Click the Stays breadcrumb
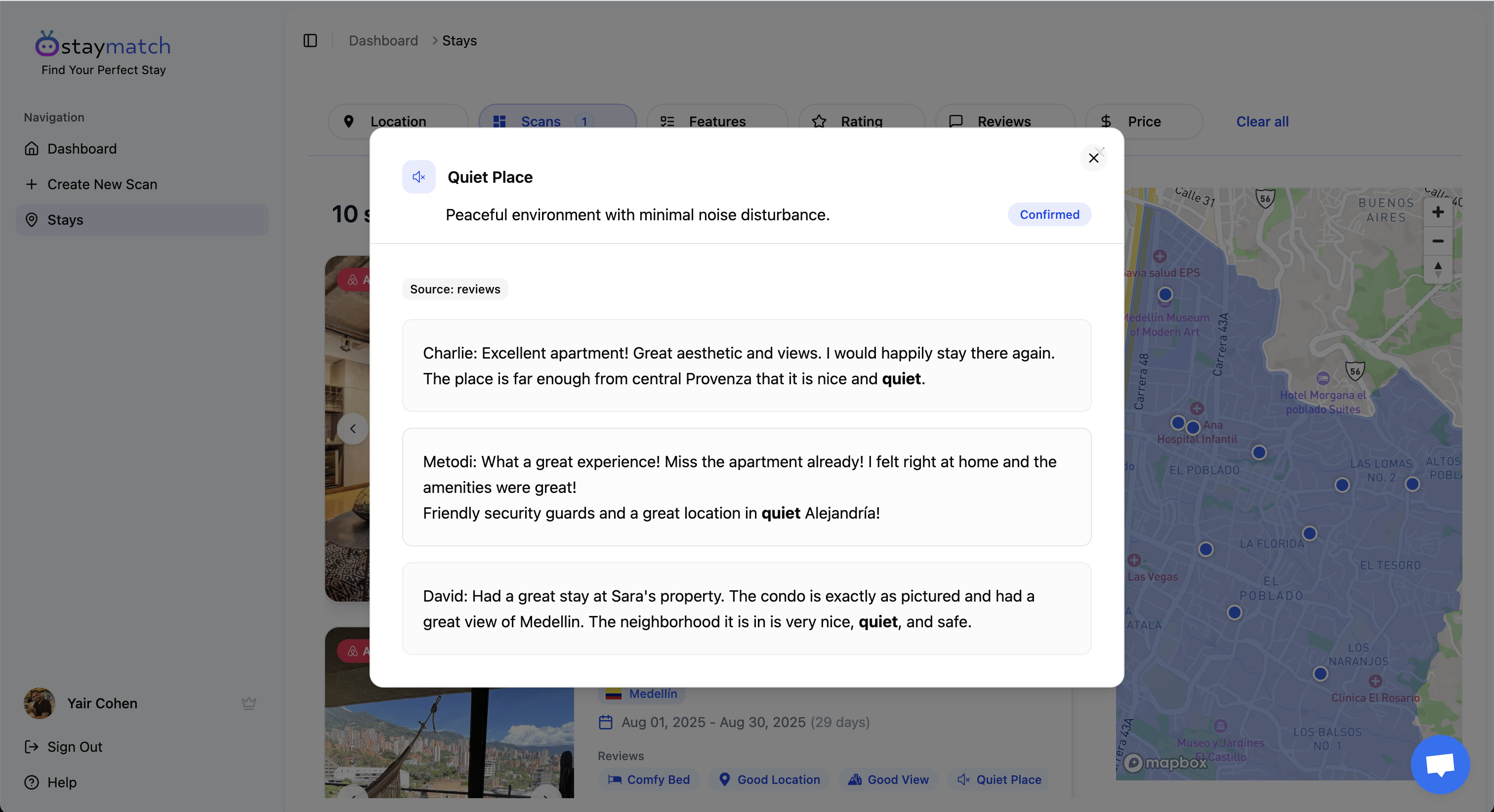Screen dimensions: 1494x812 [459, 41]
